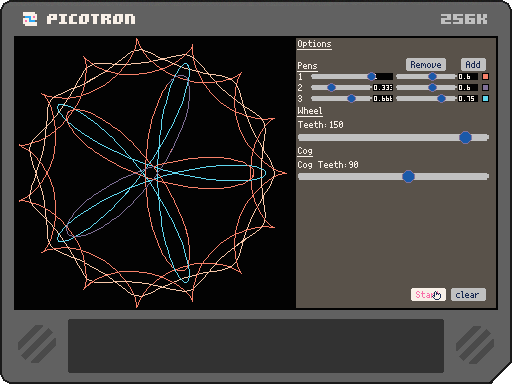
Task: Click pen 1 first value field
Action: click(383, 77)
